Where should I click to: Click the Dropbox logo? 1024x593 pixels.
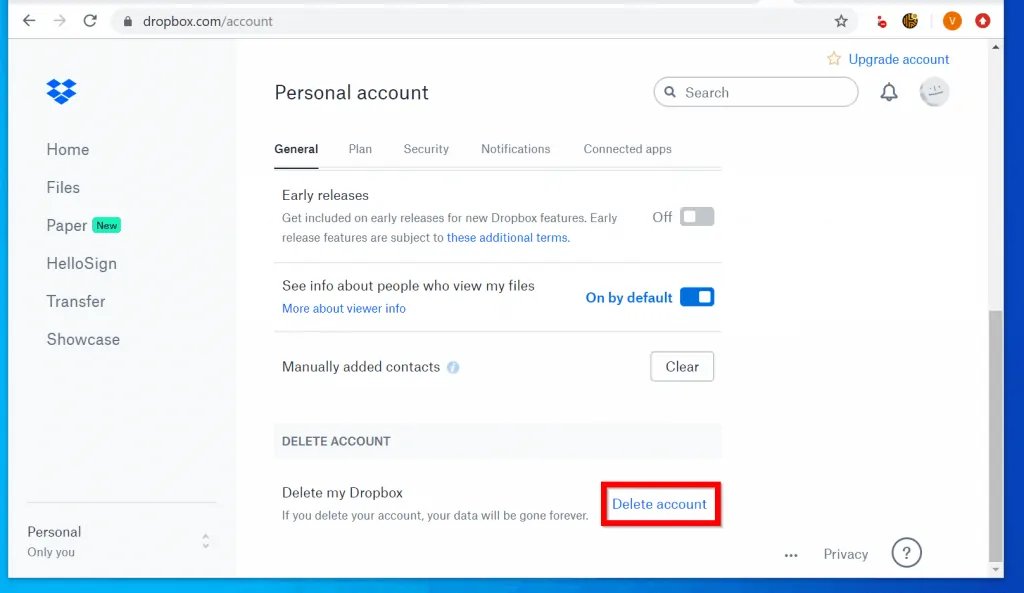(61, 91)
